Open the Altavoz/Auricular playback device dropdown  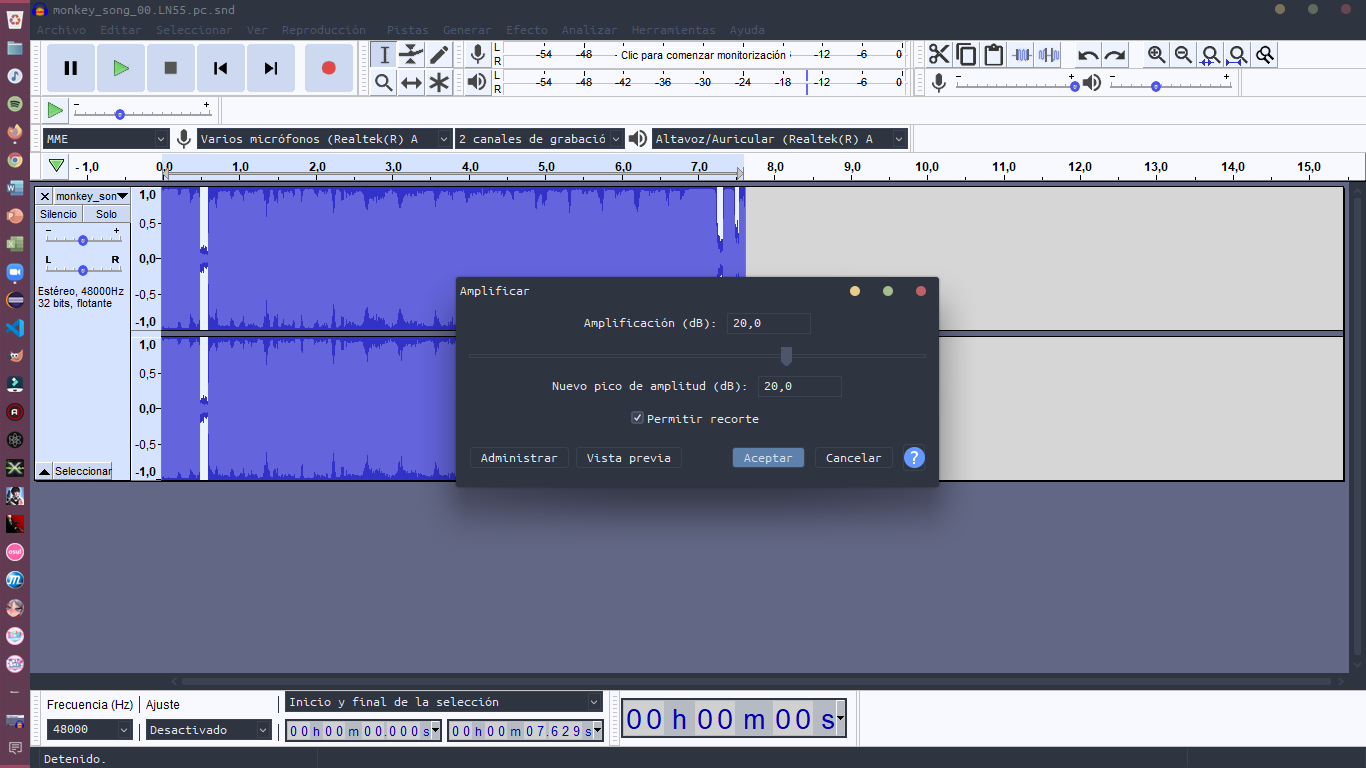(780, 139)
